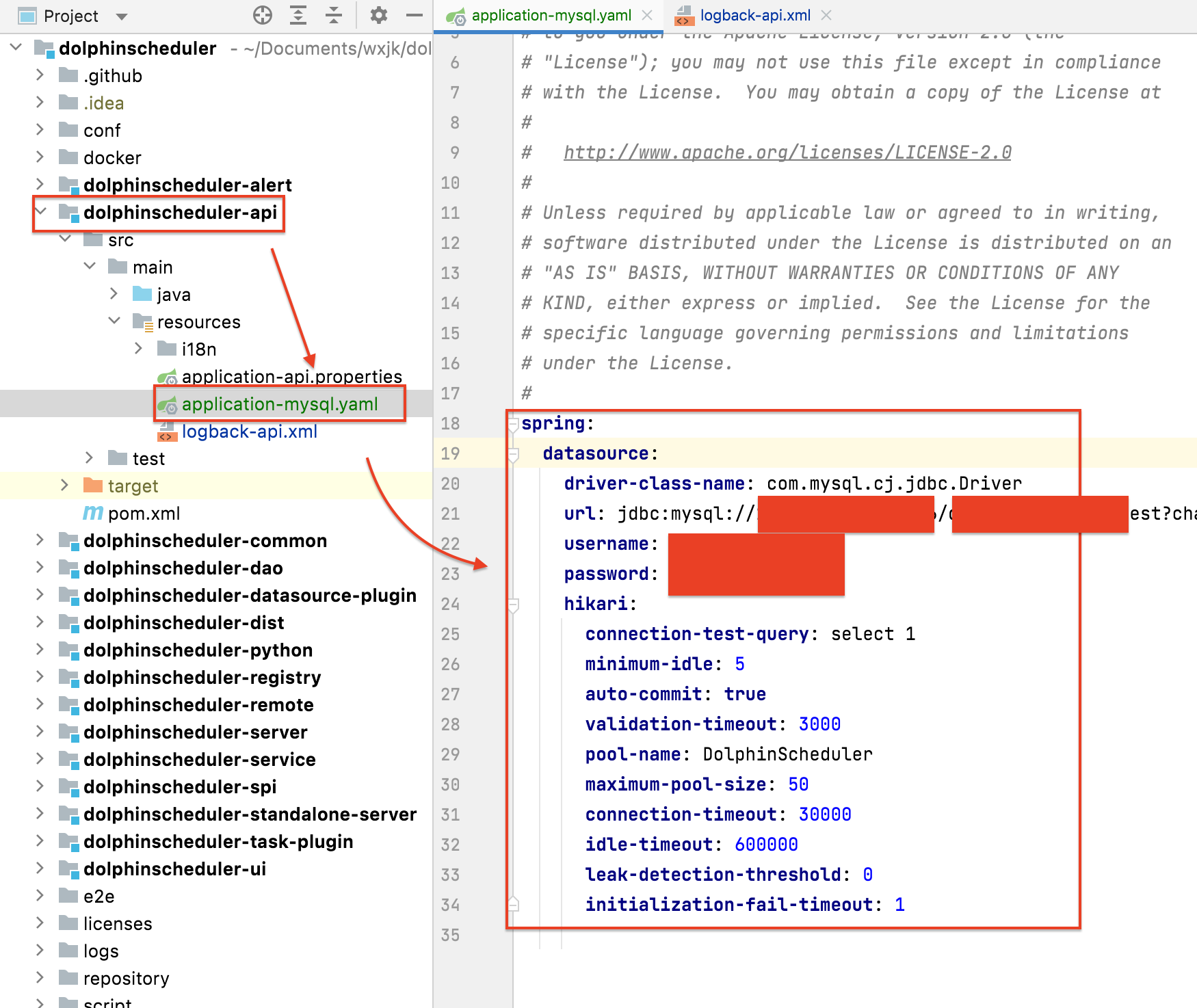Fold the spring block at line 18

[x=514, y=425]
